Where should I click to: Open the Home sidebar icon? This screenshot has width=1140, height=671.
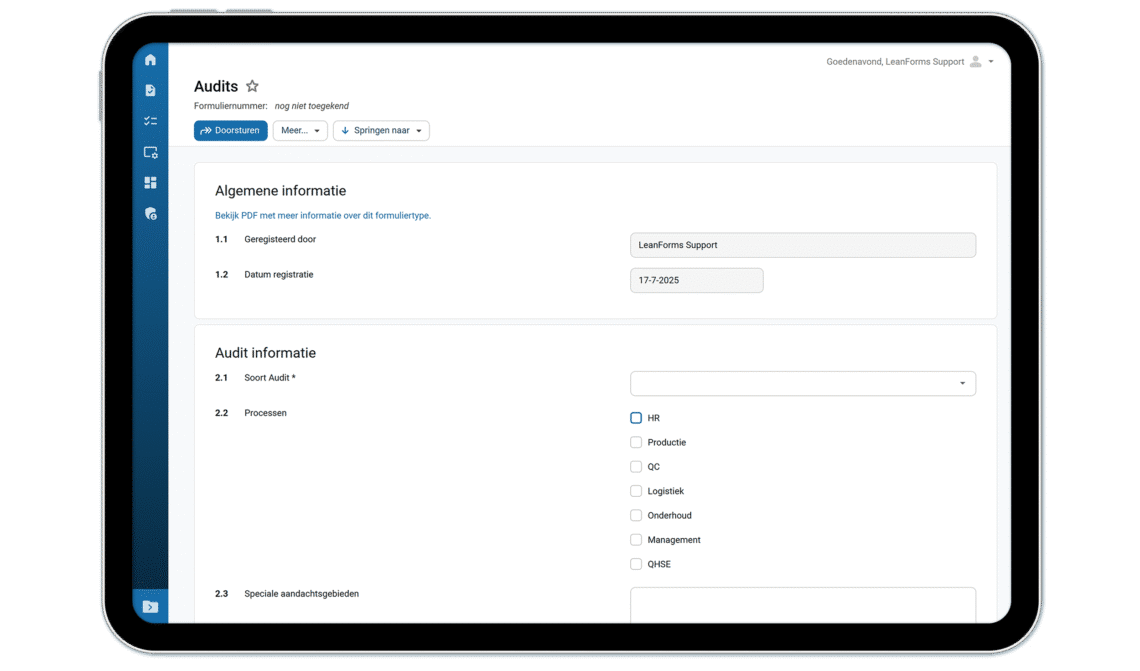click(x=150, y=60)
